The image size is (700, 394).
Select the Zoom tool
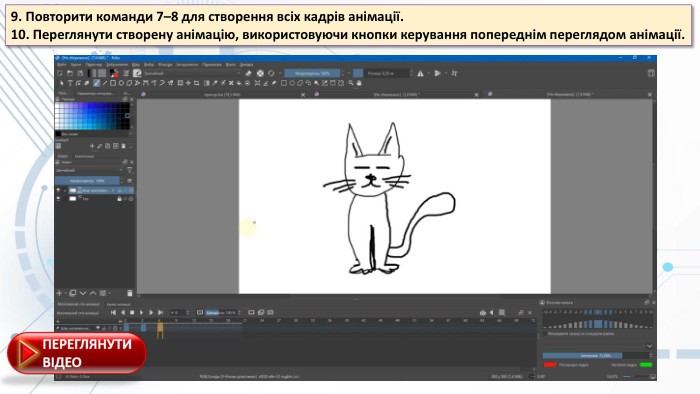tap(350, 83)
